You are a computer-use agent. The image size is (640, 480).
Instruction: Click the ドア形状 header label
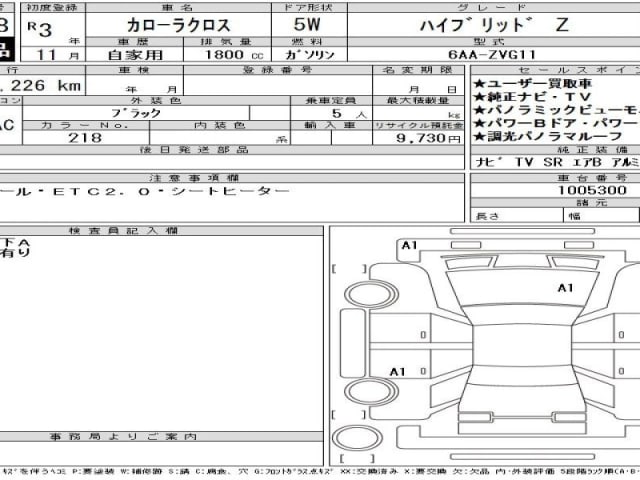309,7
